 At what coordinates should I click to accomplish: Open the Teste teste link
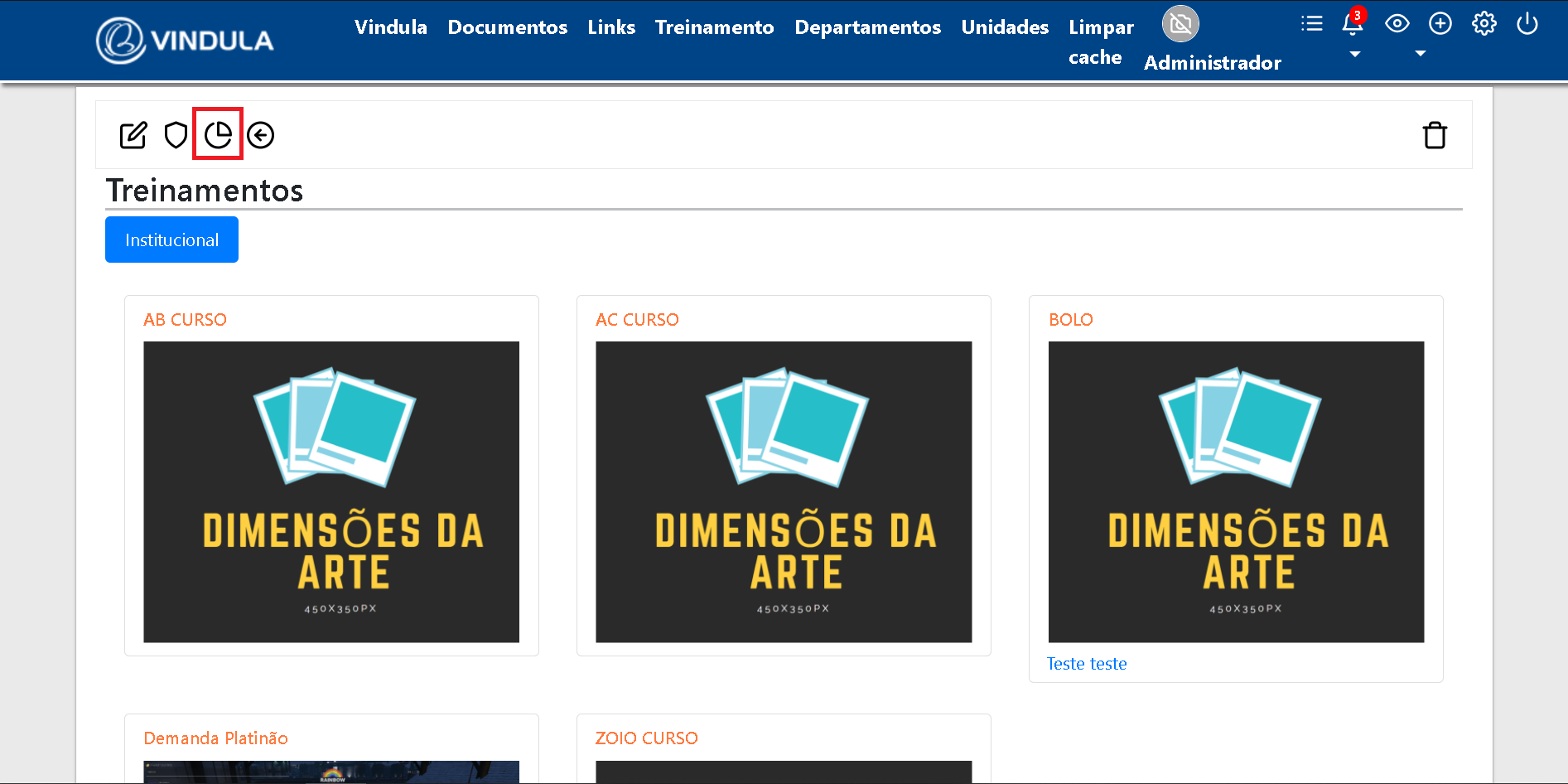1086,664
